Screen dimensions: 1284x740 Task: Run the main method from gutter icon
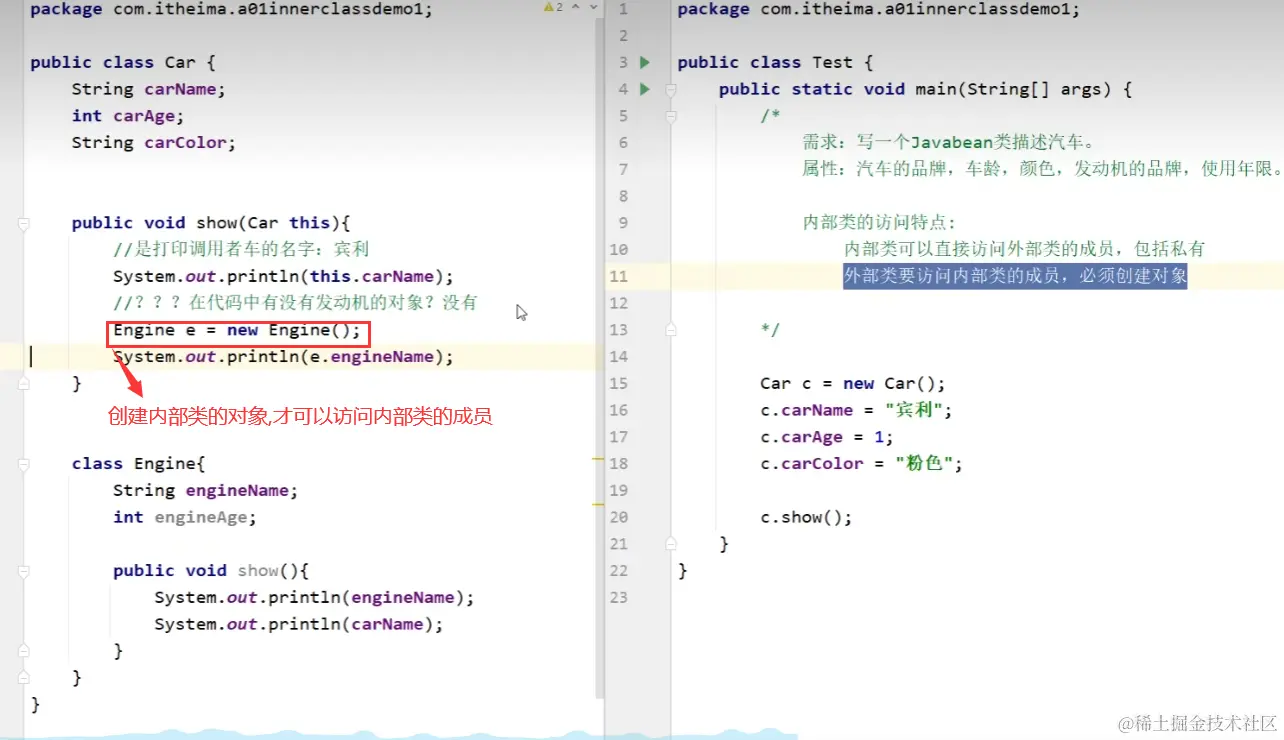pos(645,89)
